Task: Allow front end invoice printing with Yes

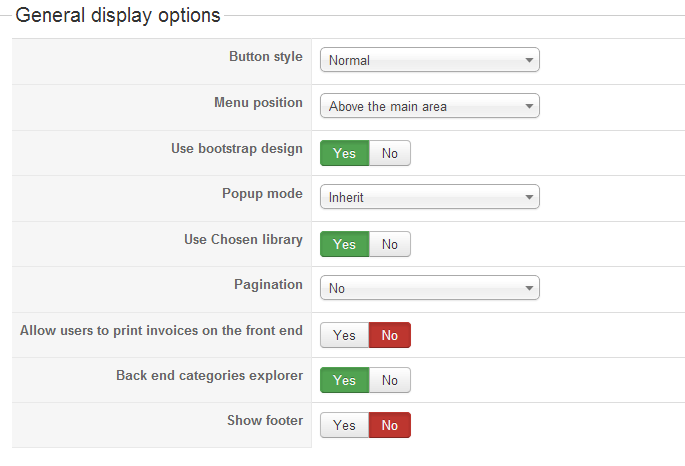Action: (344, 335)
